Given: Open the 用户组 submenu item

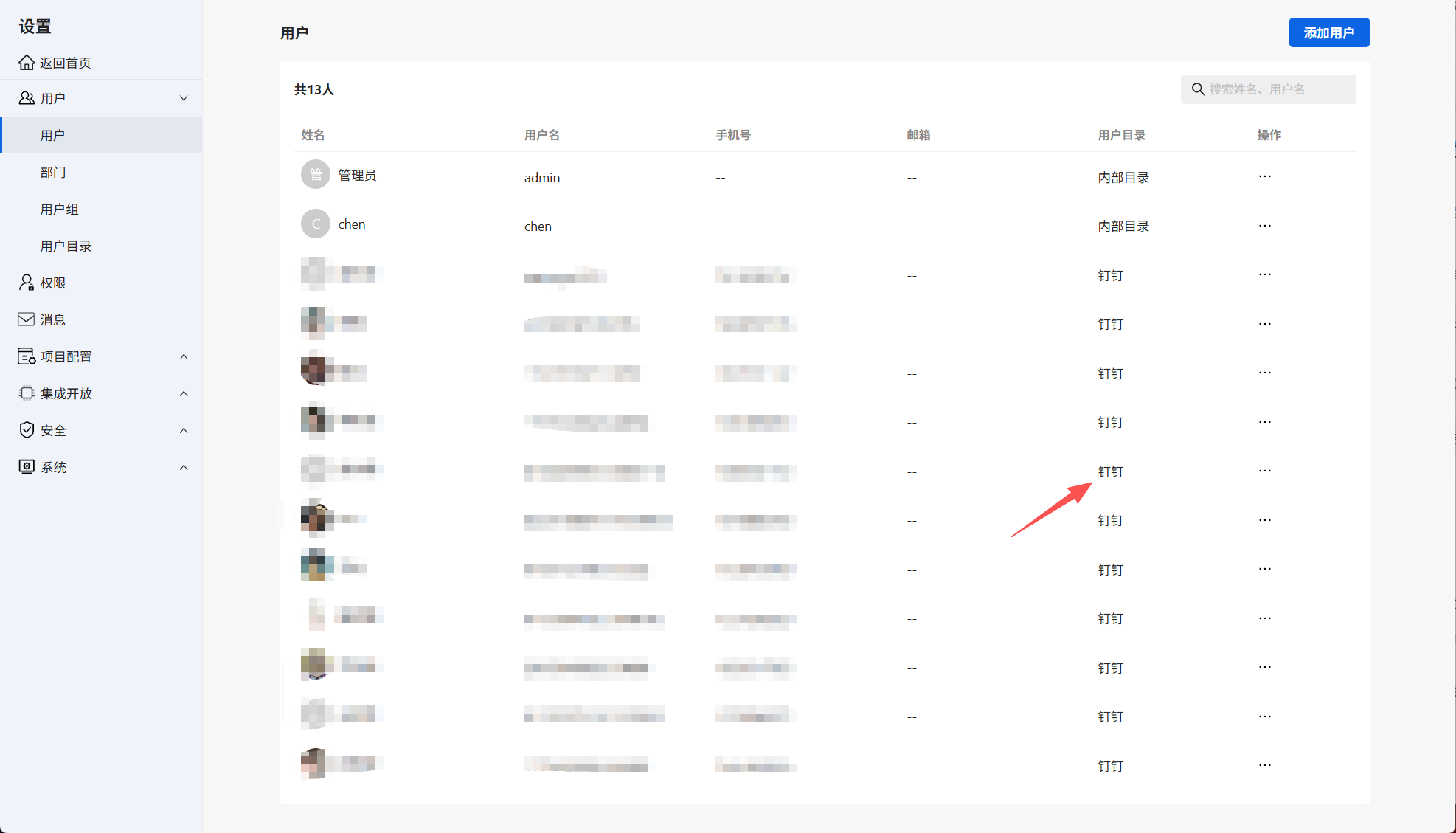Looking at the screenshot, I should coord(59,209).
